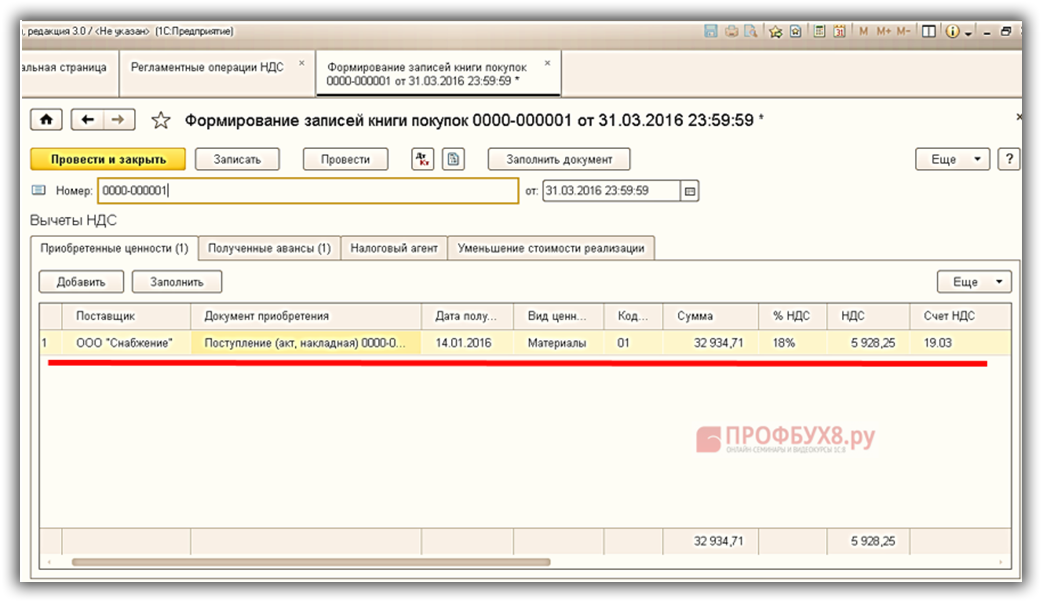Switch to Полученные авансы (1) tab
The image size is (1042, 602).
(269, 248)
